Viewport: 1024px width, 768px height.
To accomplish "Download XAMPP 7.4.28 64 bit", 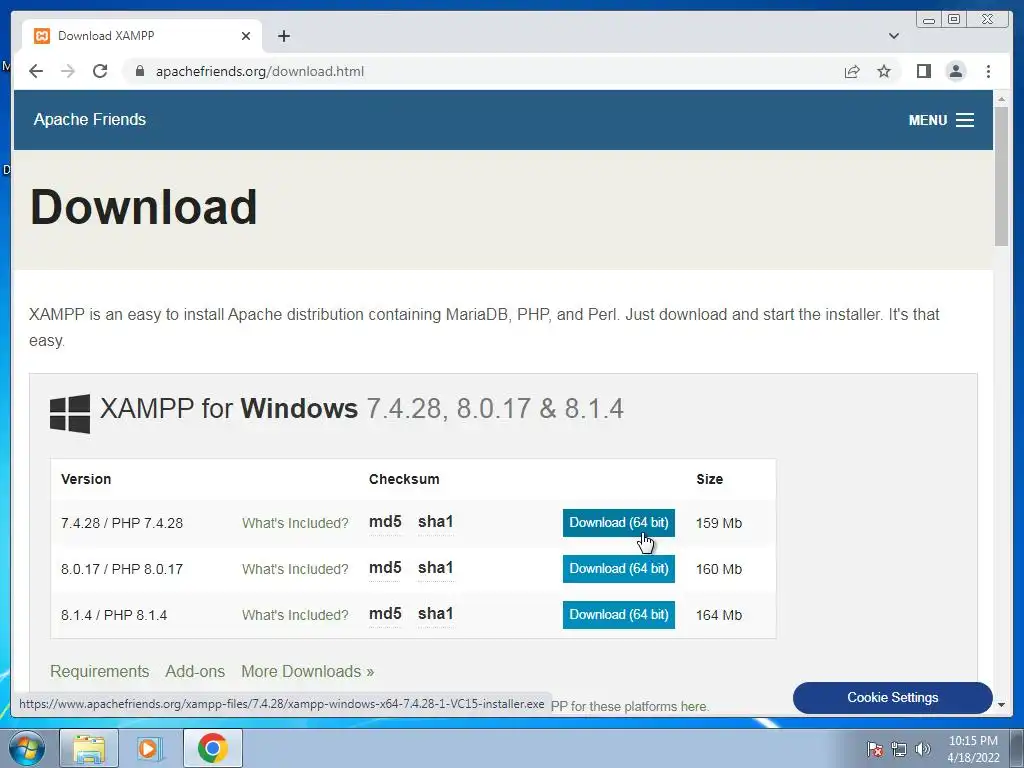I will click(x=618, y=522).
